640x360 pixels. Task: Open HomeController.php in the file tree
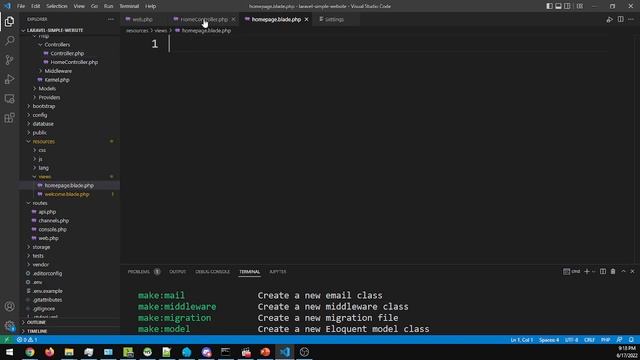click(74, 62)
